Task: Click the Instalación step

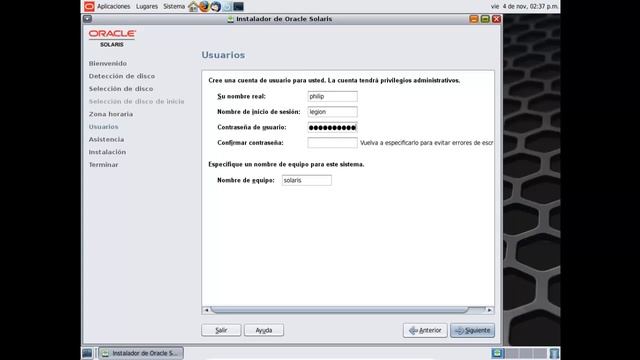Action: [x=107, y=152]
